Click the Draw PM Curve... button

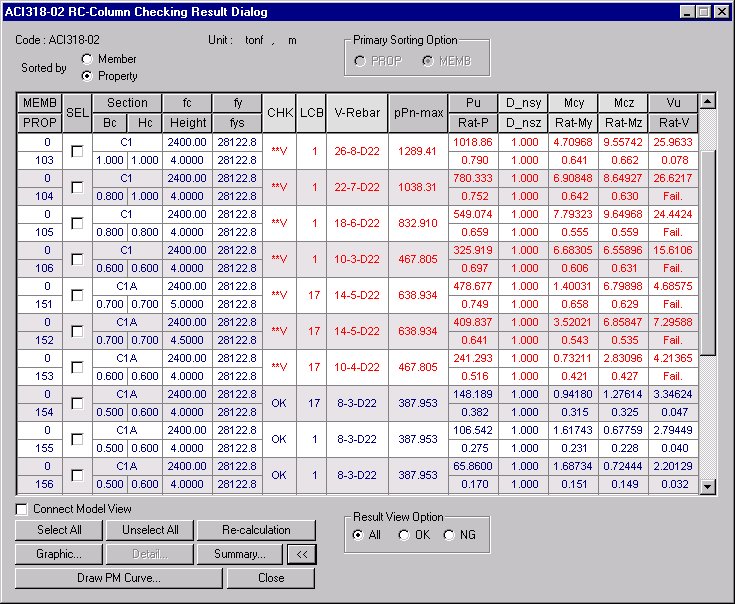point(118,578)
